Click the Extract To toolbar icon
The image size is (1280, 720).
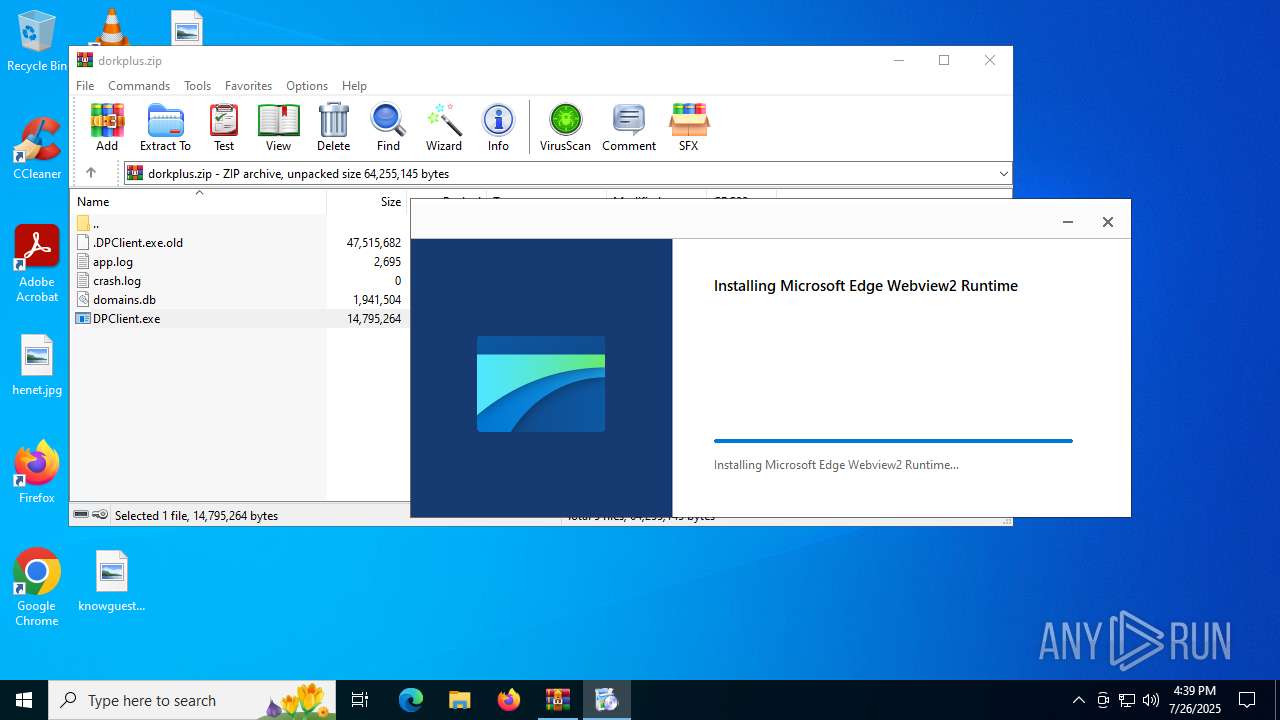click(165, 127)
